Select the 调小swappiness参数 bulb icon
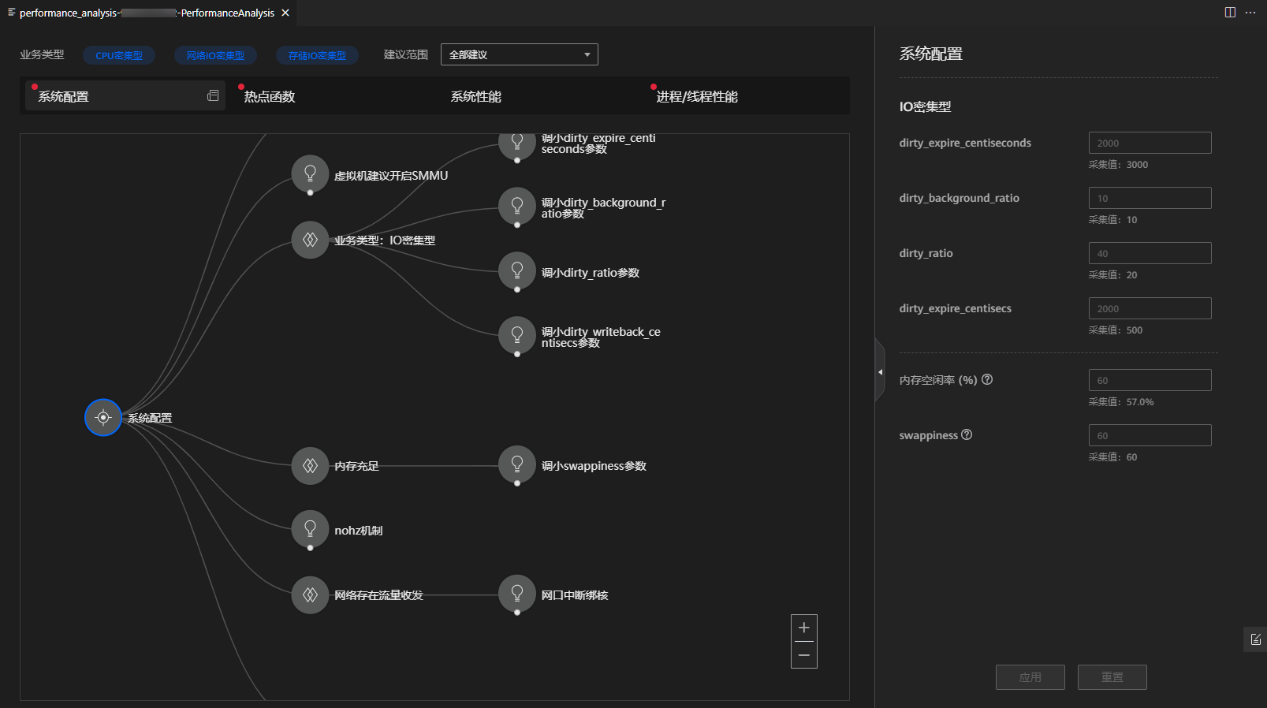 (x=517, y=464)
